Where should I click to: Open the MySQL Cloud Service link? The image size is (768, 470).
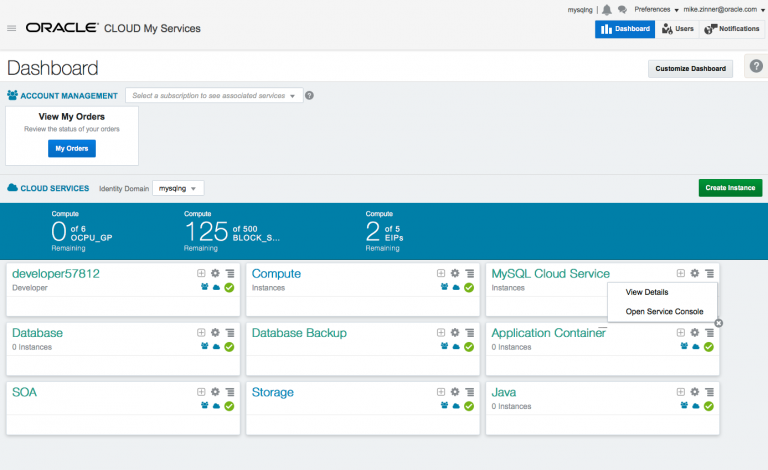pos(551,274)
